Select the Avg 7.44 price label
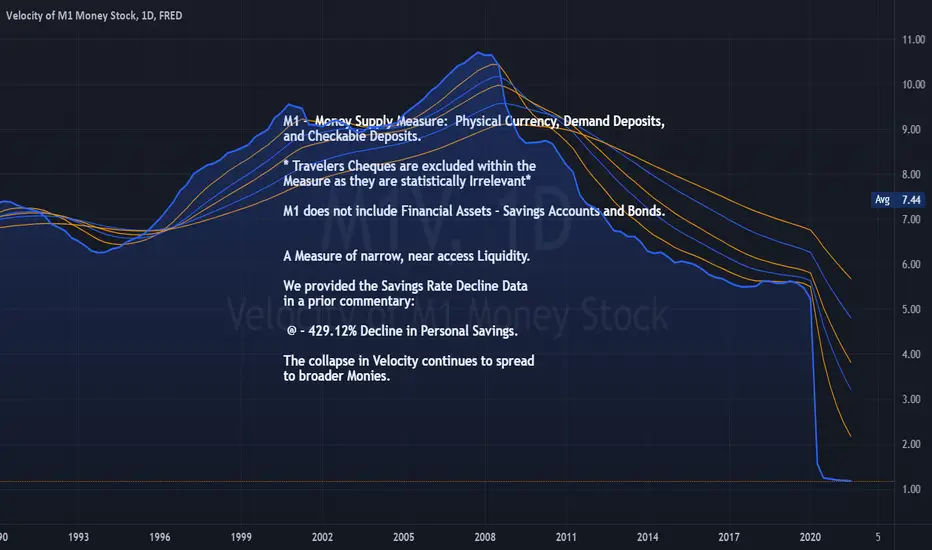This screenshot has height=550, width=932. tap(898, 200)
